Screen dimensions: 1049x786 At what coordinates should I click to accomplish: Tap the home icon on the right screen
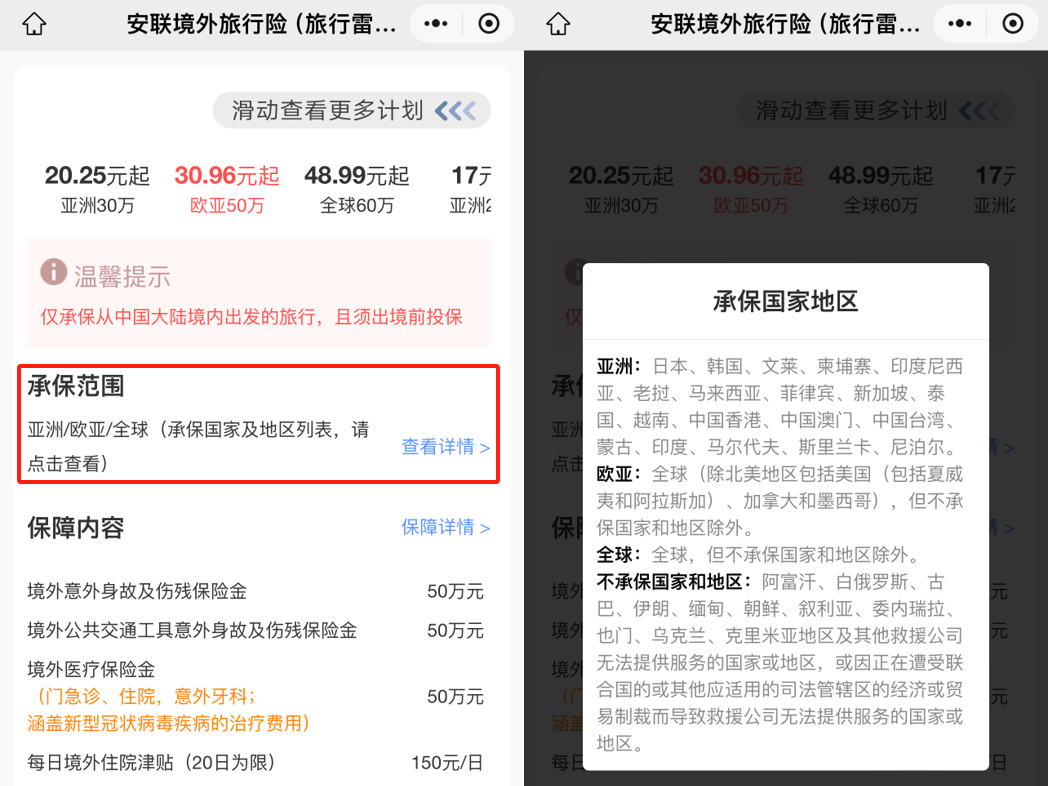pyautogui.click(x=556, y=21)
